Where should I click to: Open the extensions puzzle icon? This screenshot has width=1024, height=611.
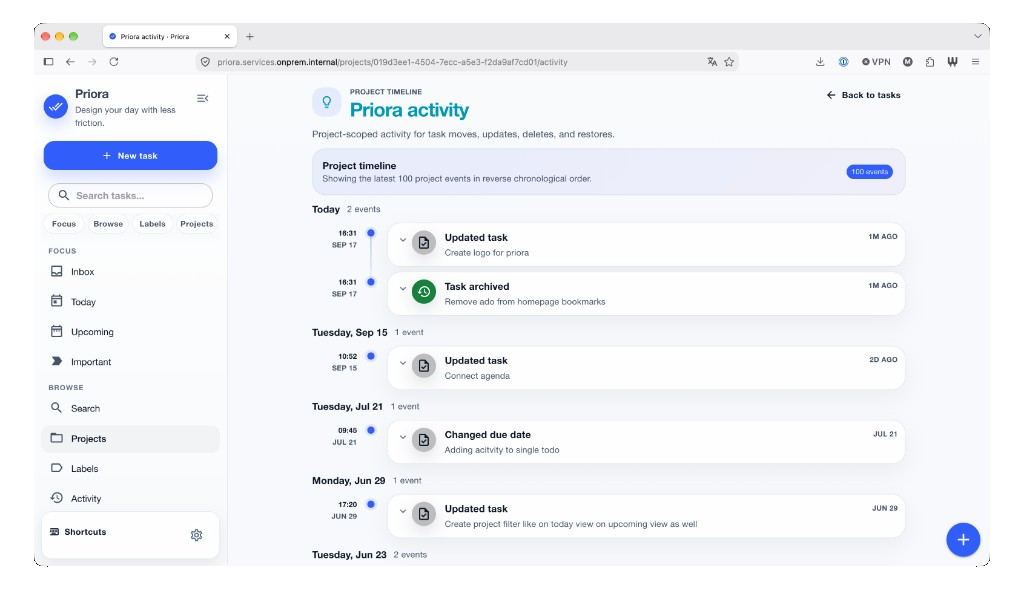(x=930, y=62)
